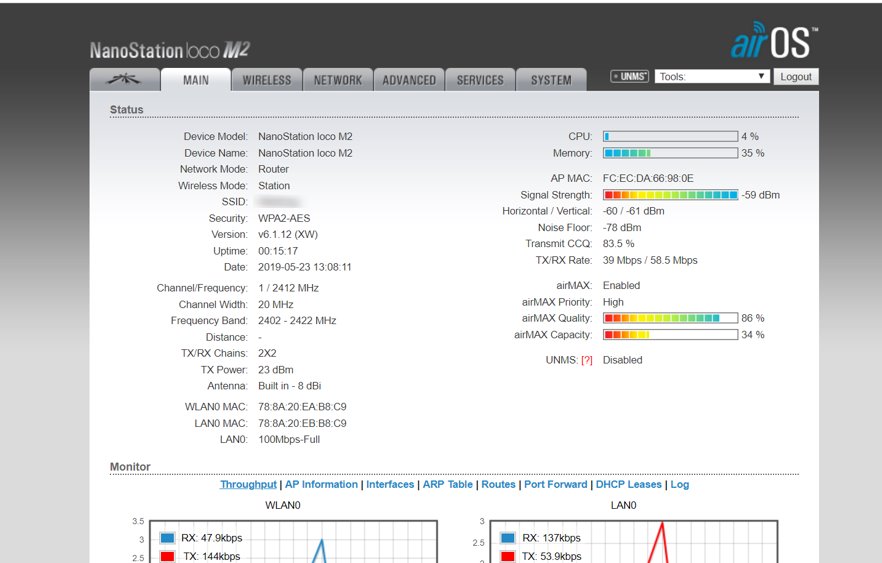This screenshot has width=882, height=563.
Task: Click the airMAX Priority value High
Action: (613, 302)
